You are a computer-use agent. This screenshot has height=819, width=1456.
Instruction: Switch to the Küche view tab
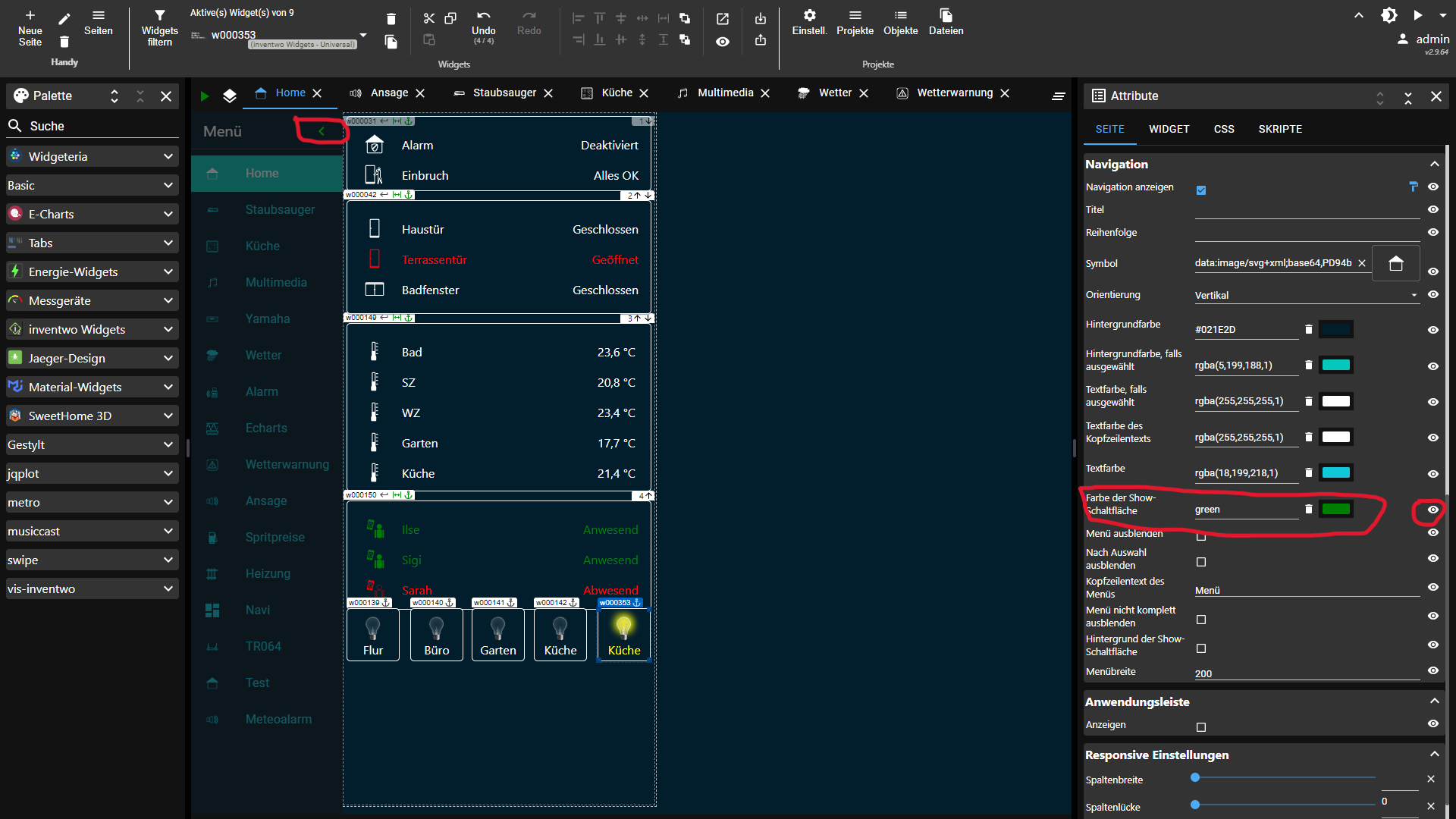coord(617,93)
